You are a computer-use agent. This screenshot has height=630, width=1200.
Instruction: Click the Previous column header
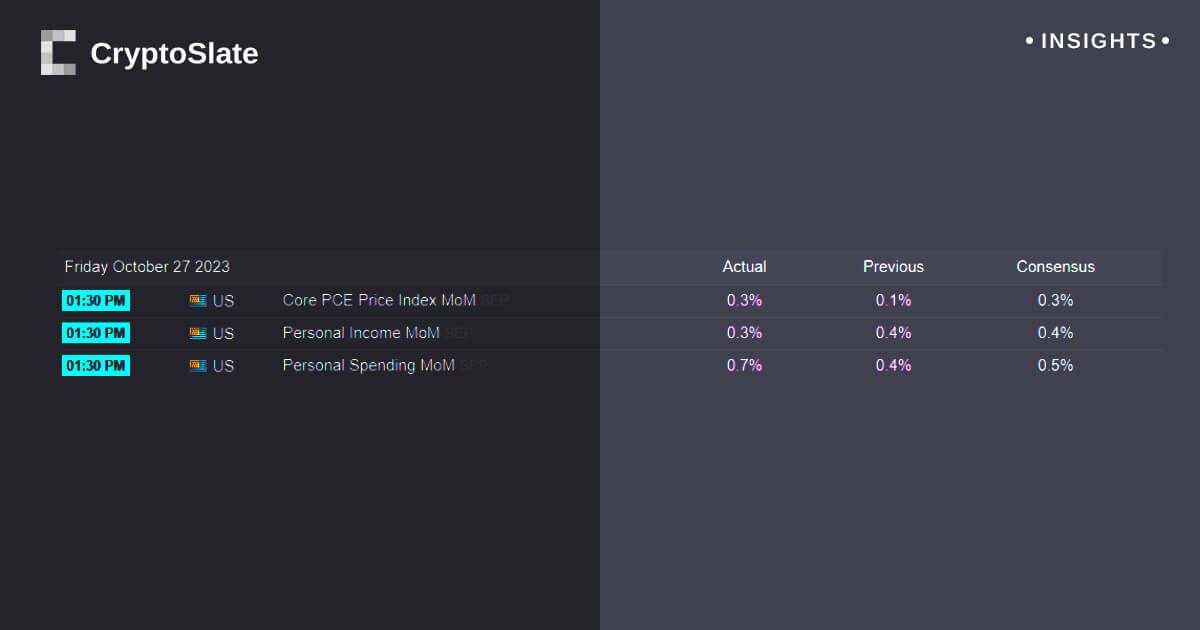point(893,267)
